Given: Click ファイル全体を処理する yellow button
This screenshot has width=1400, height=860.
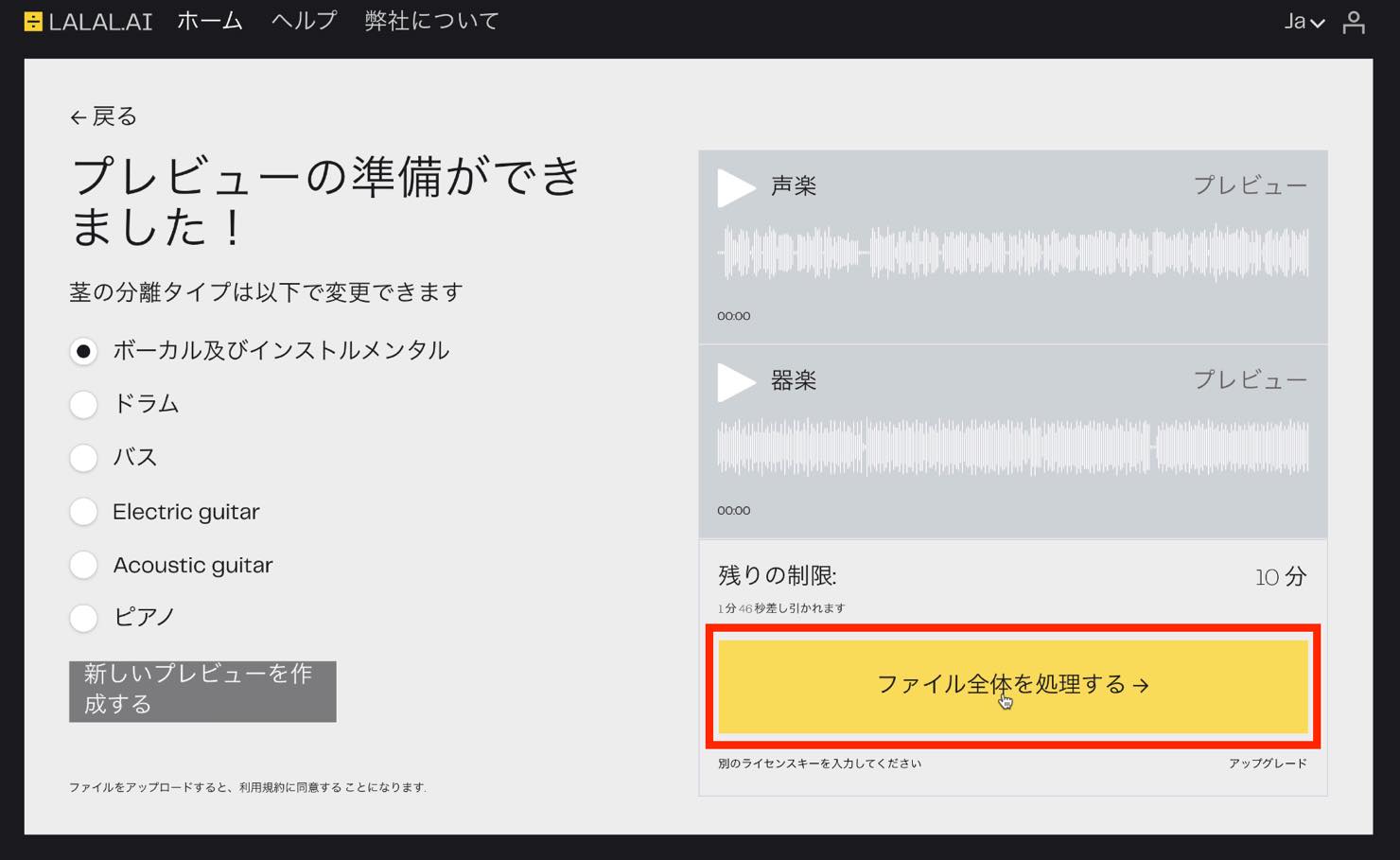Looking at the screenshot, I should [1013, 686].
